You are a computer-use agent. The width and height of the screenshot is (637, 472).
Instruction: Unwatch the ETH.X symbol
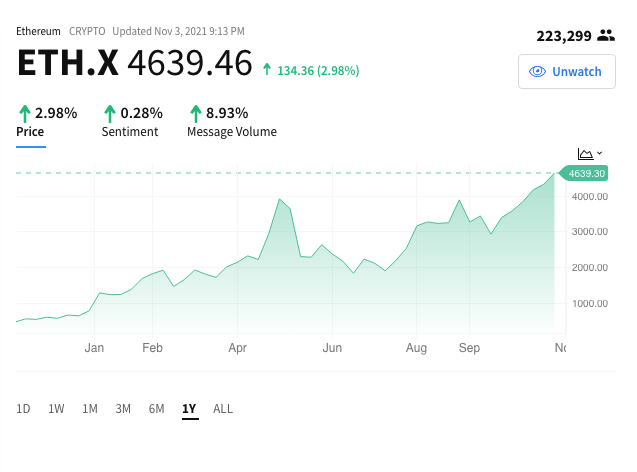click(x=567, y=71)
